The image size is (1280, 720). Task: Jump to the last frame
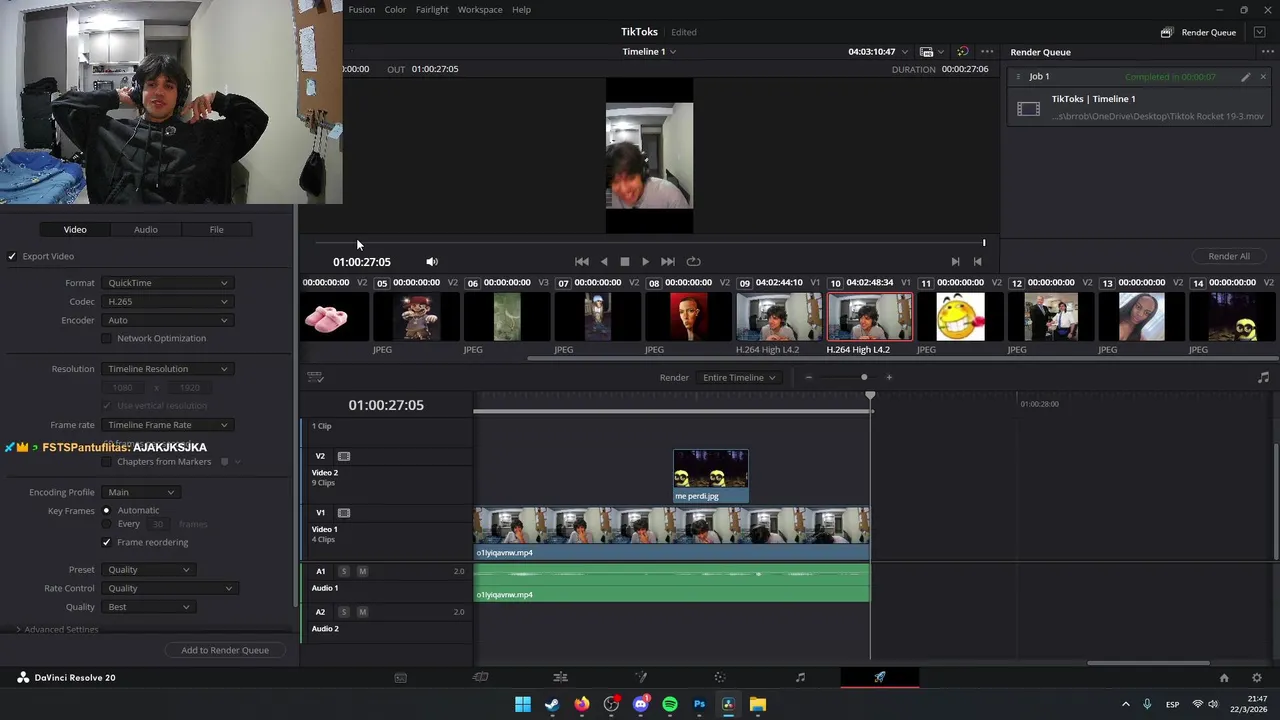point(668,261)
